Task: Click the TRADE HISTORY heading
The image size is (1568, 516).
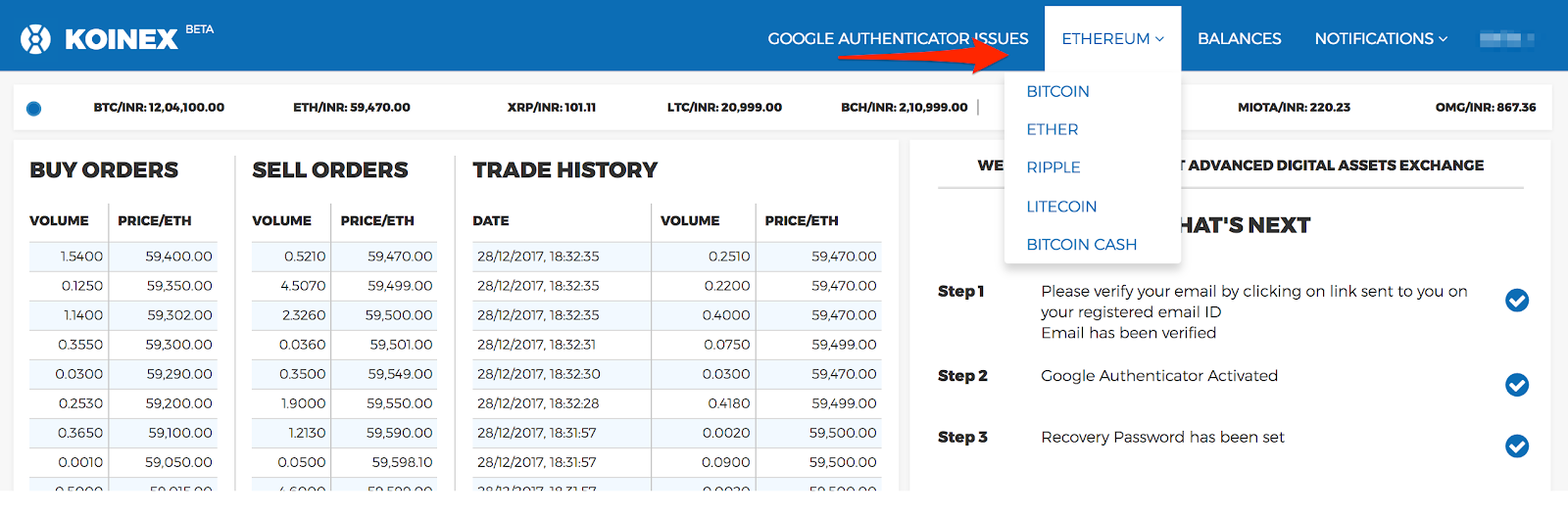Action: click(565, 170)
